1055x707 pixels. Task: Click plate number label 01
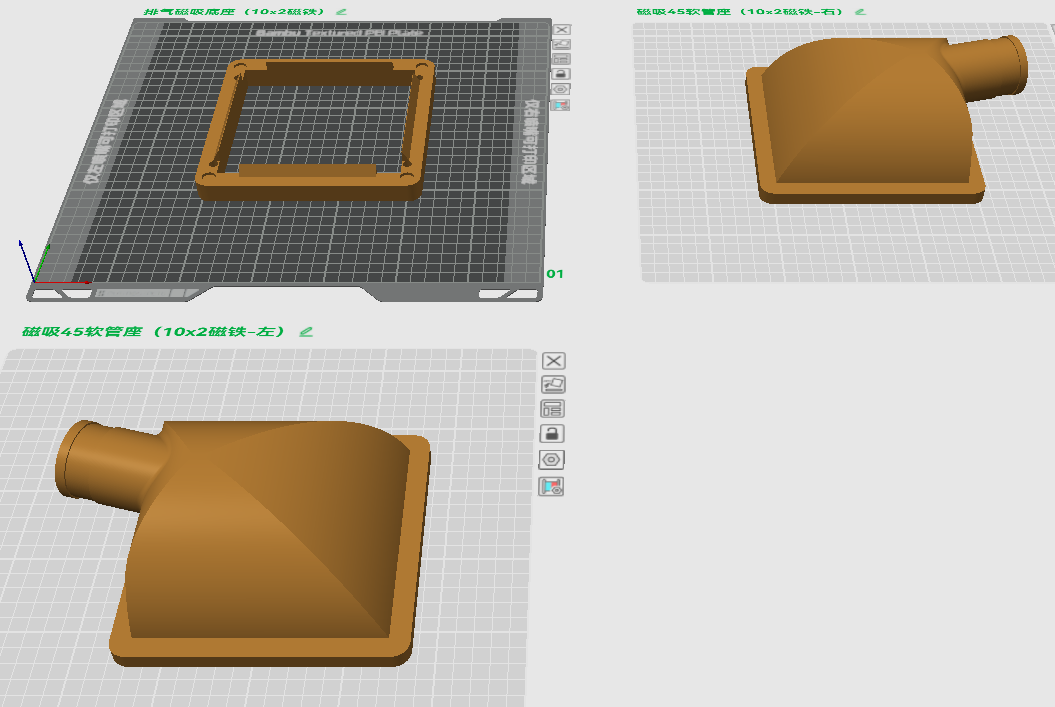[x=555, y=274]
